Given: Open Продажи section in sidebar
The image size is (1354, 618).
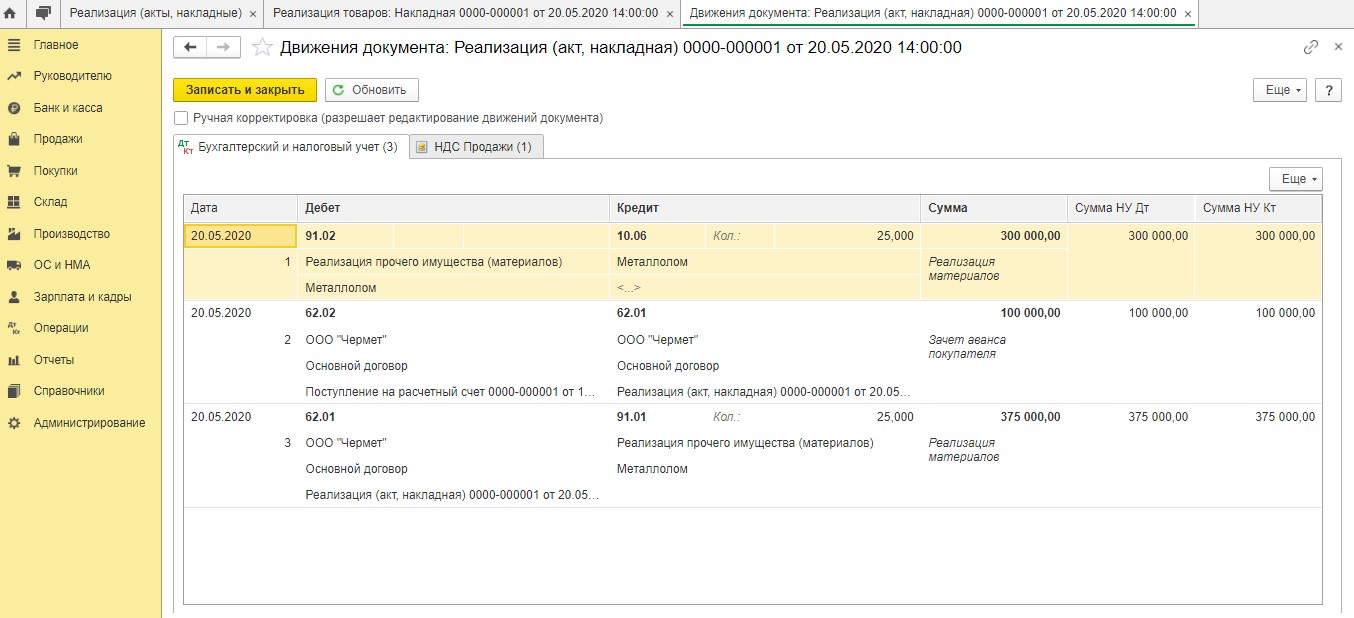Looking at the screenshot, I should point(57,139).
